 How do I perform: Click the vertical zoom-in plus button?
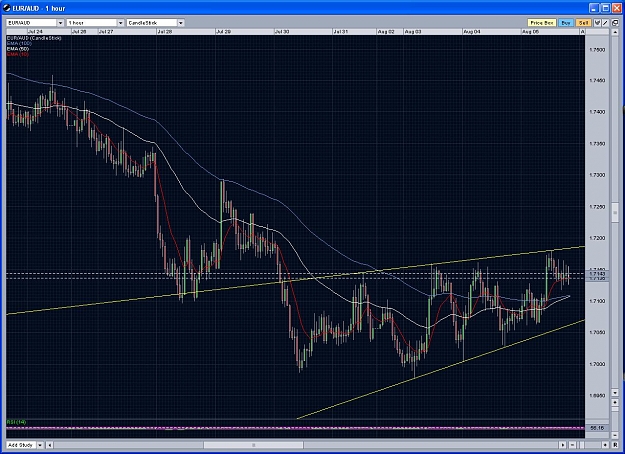pos(615,403)
